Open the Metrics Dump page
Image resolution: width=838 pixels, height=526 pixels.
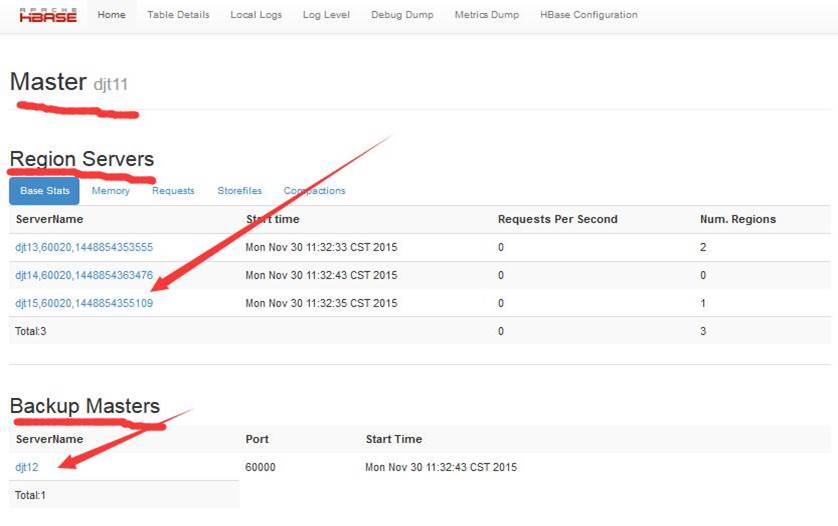[x=487, y=15]
